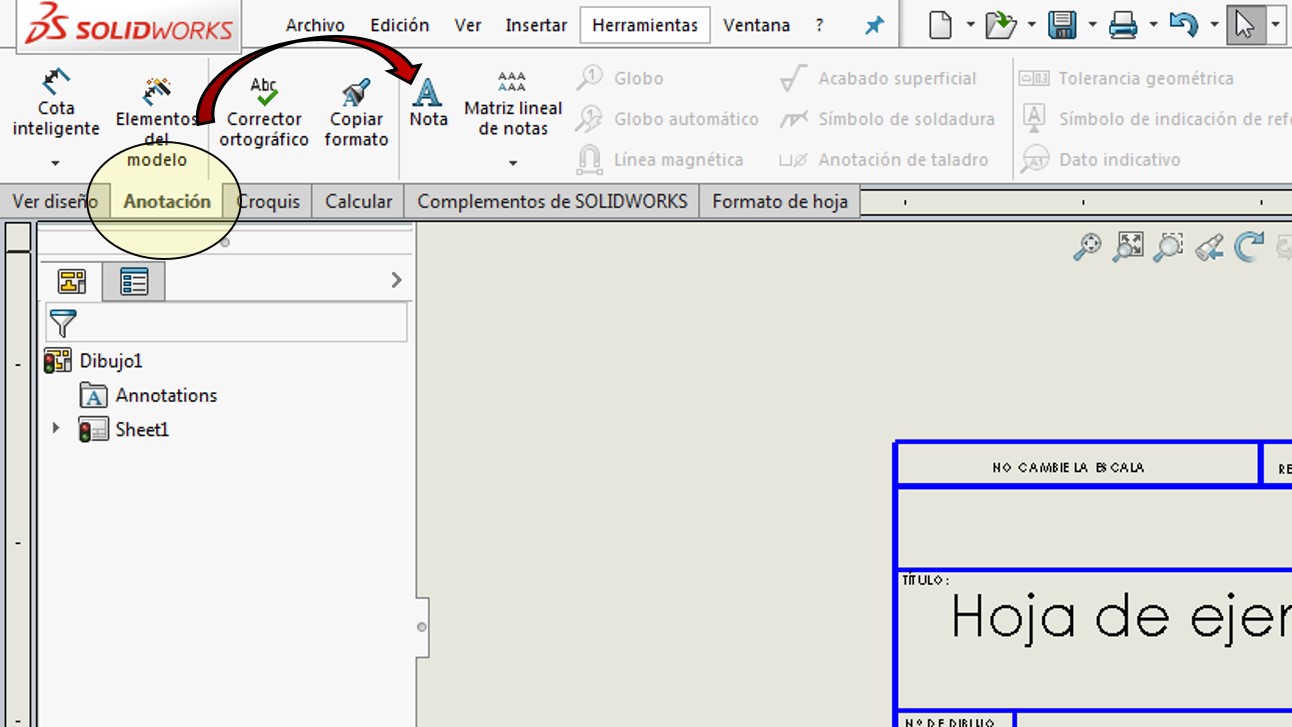Screen dimensions: 1292x727
Task: Click the SOLIDWORKS logo
Action: coord(128,25)
